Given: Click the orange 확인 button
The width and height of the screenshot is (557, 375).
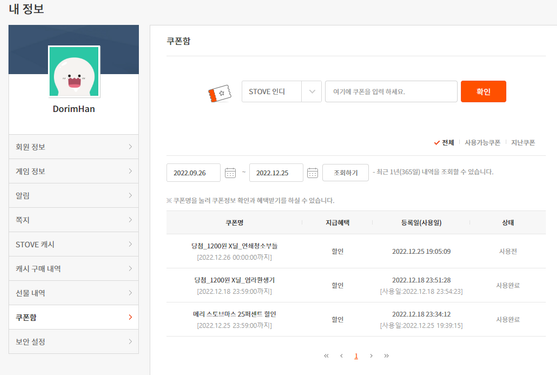Looking at the screenshot, I should click(483, 92).
